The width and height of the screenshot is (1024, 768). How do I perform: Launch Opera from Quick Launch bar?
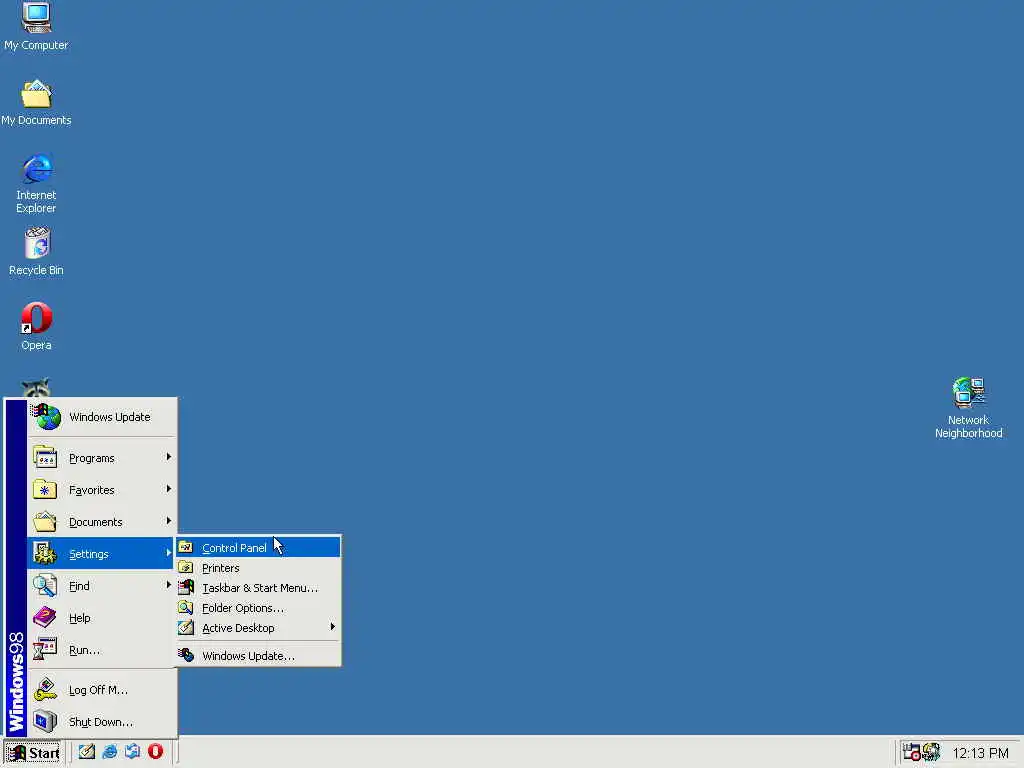[x=155, y=752]
